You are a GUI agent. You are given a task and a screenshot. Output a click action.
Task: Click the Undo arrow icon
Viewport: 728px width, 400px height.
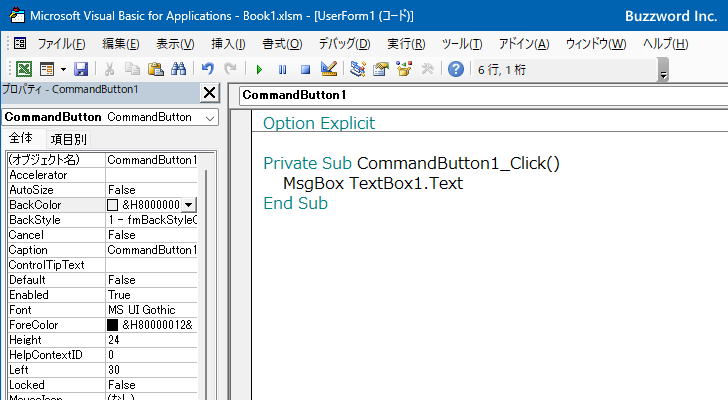click(x=208, y=69)
